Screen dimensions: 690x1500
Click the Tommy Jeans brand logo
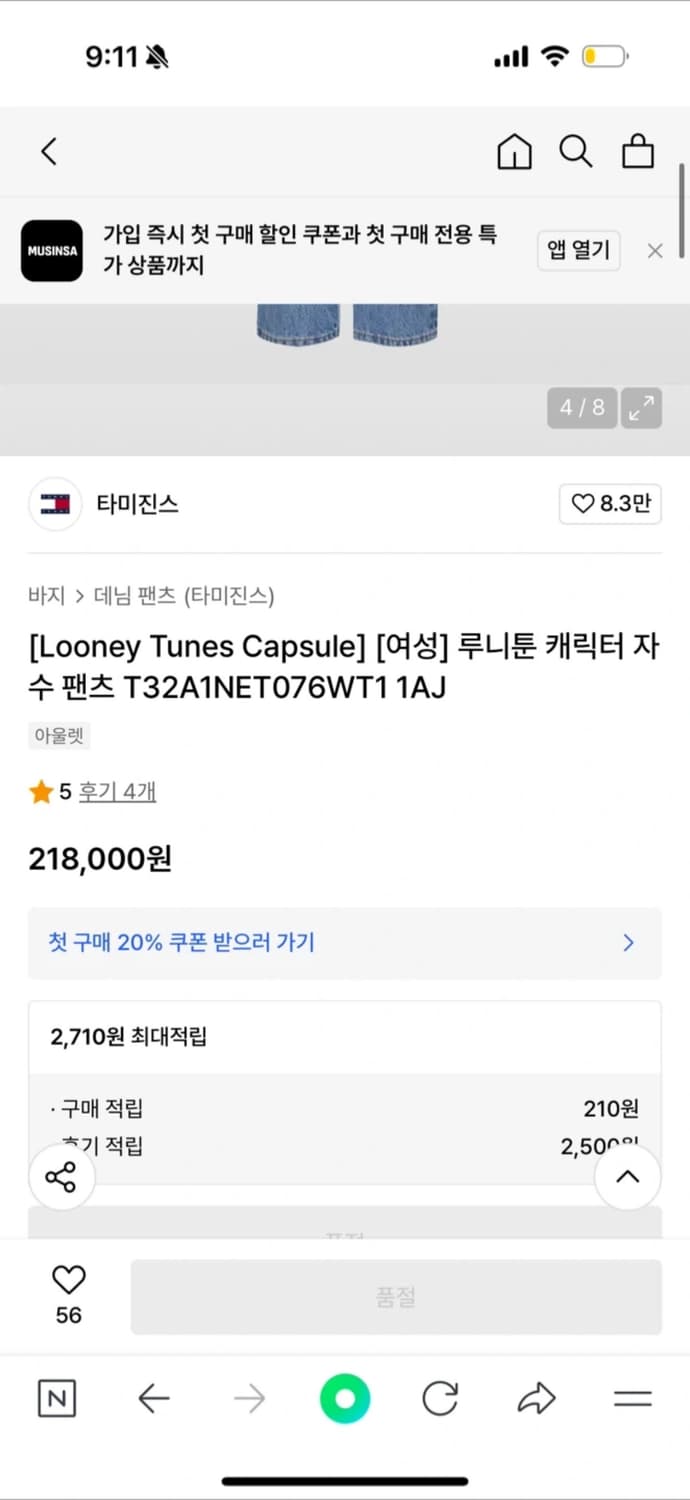pos(54,504)
